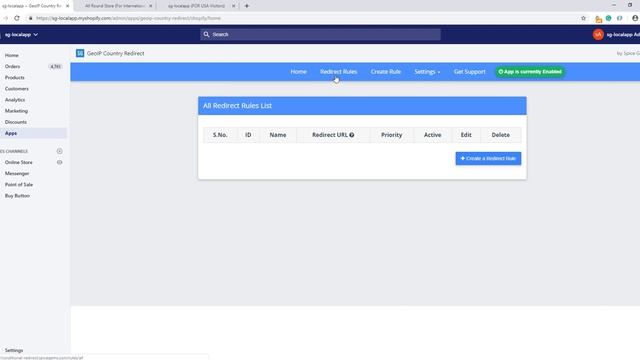The width and height of the screenshot is (640, 360).
Task: Open Orders in Shopify sidebar
Action: tap(12, 66)
